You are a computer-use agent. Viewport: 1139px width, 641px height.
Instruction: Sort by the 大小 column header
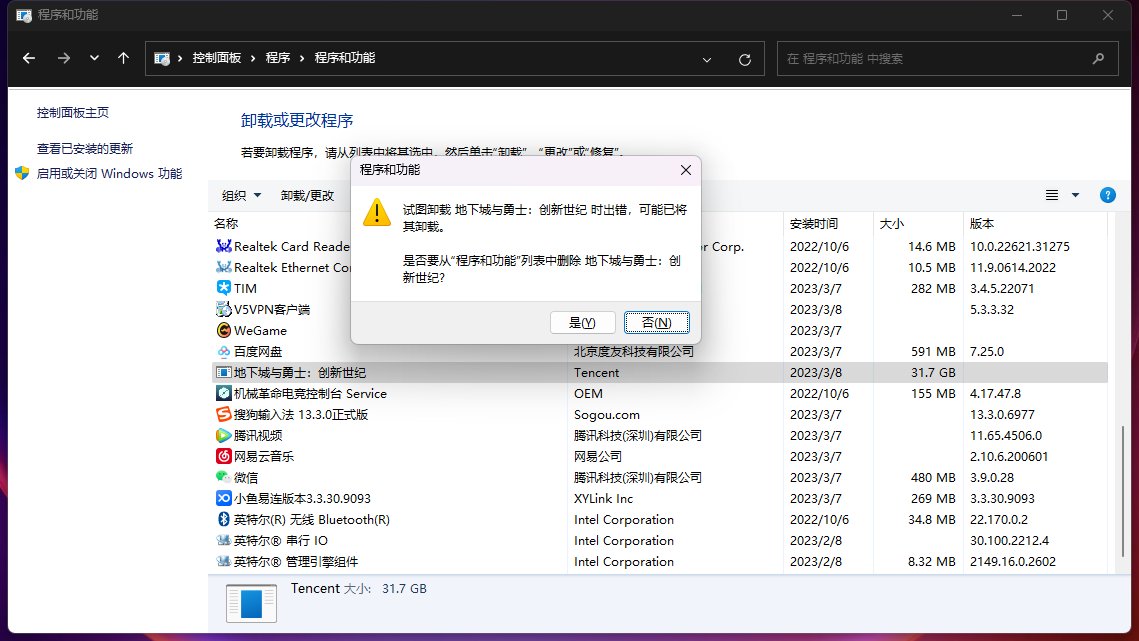click(891, 224)
